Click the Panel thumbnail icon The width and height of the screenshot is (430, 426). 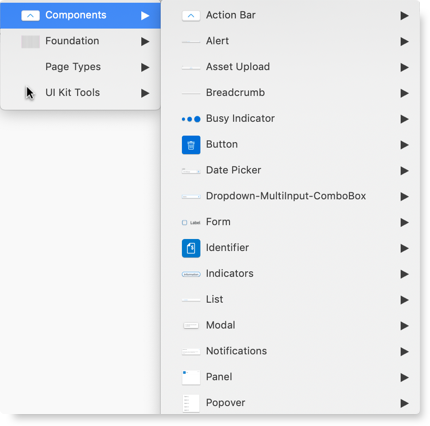pos(191,377)
